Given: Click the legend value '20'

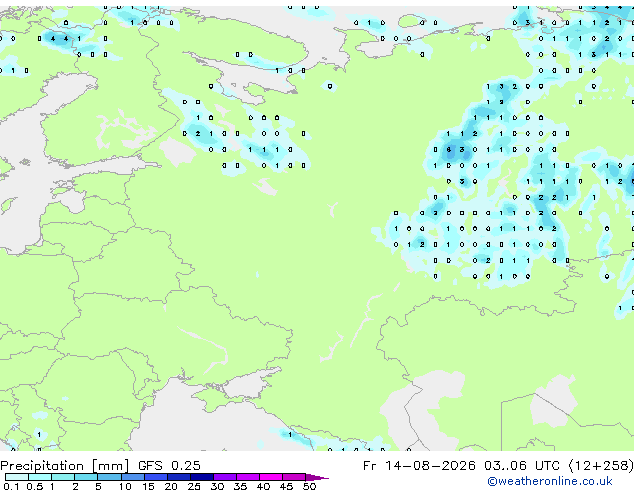Looking at the screenshot, I should coord(171,486).
